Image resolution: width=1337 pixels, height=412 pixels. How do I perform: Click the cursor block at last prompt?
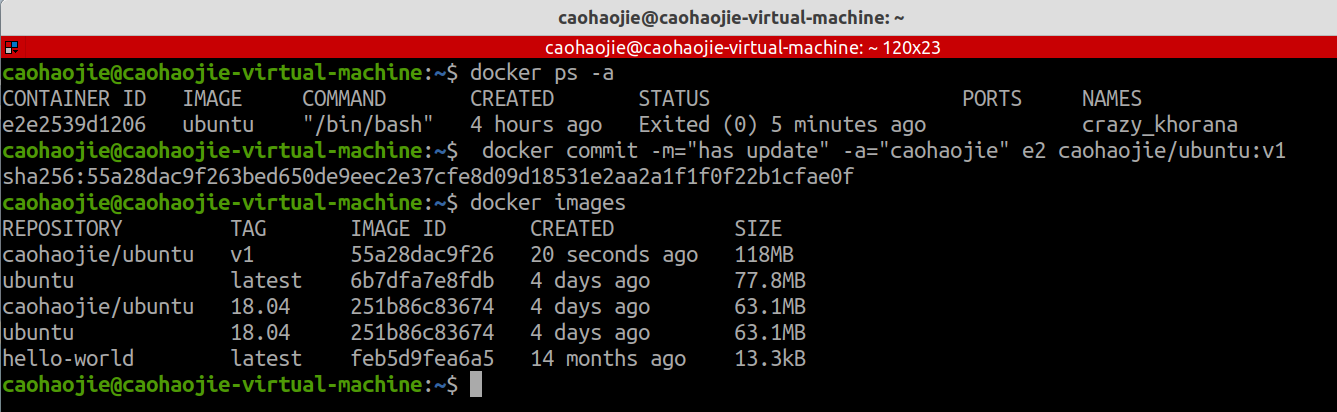click(x=476, y=384)
